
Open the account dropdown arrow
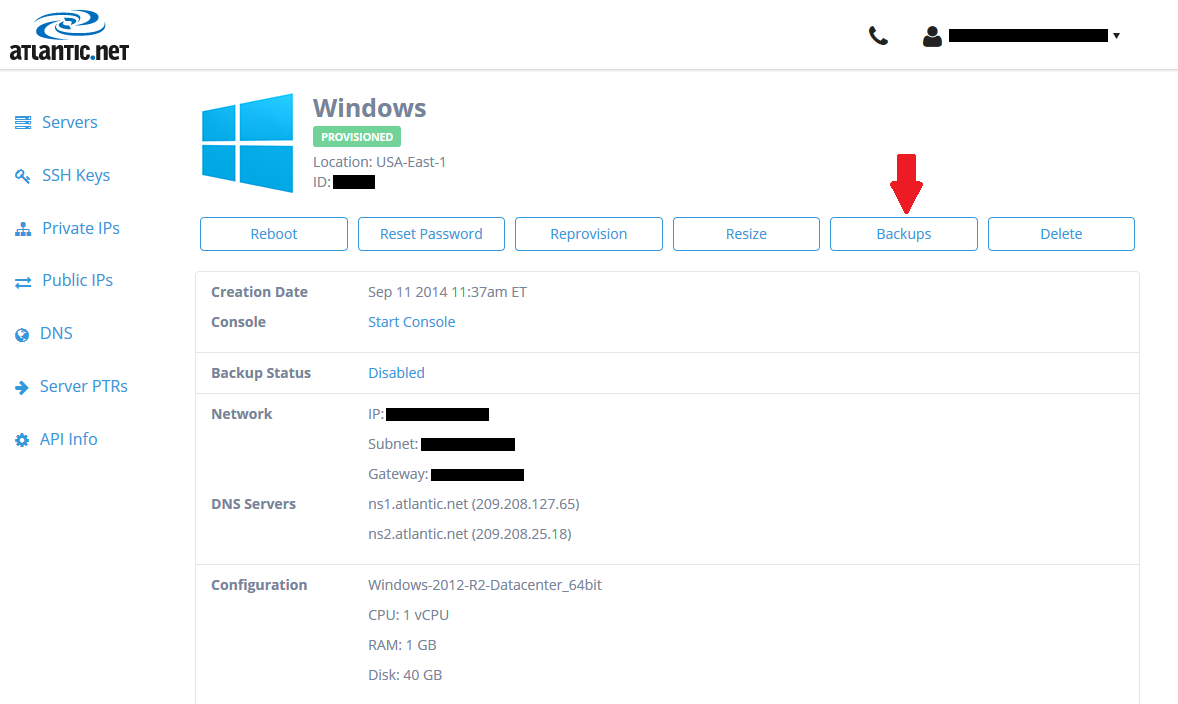pos(1116,35)
